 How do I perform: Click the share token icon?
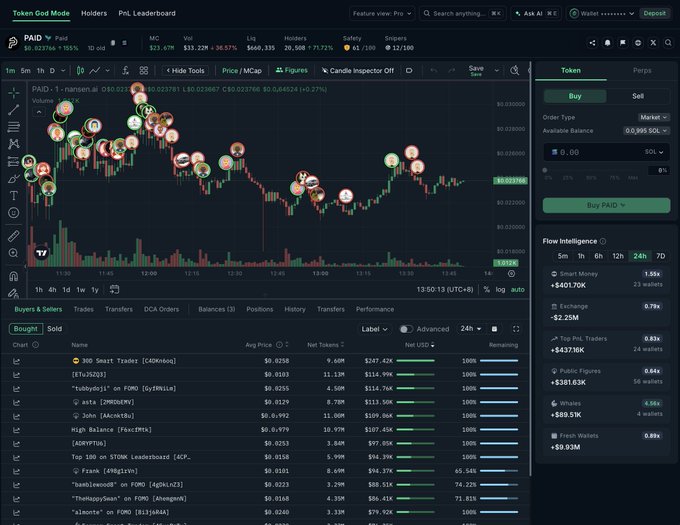(592, 42)
